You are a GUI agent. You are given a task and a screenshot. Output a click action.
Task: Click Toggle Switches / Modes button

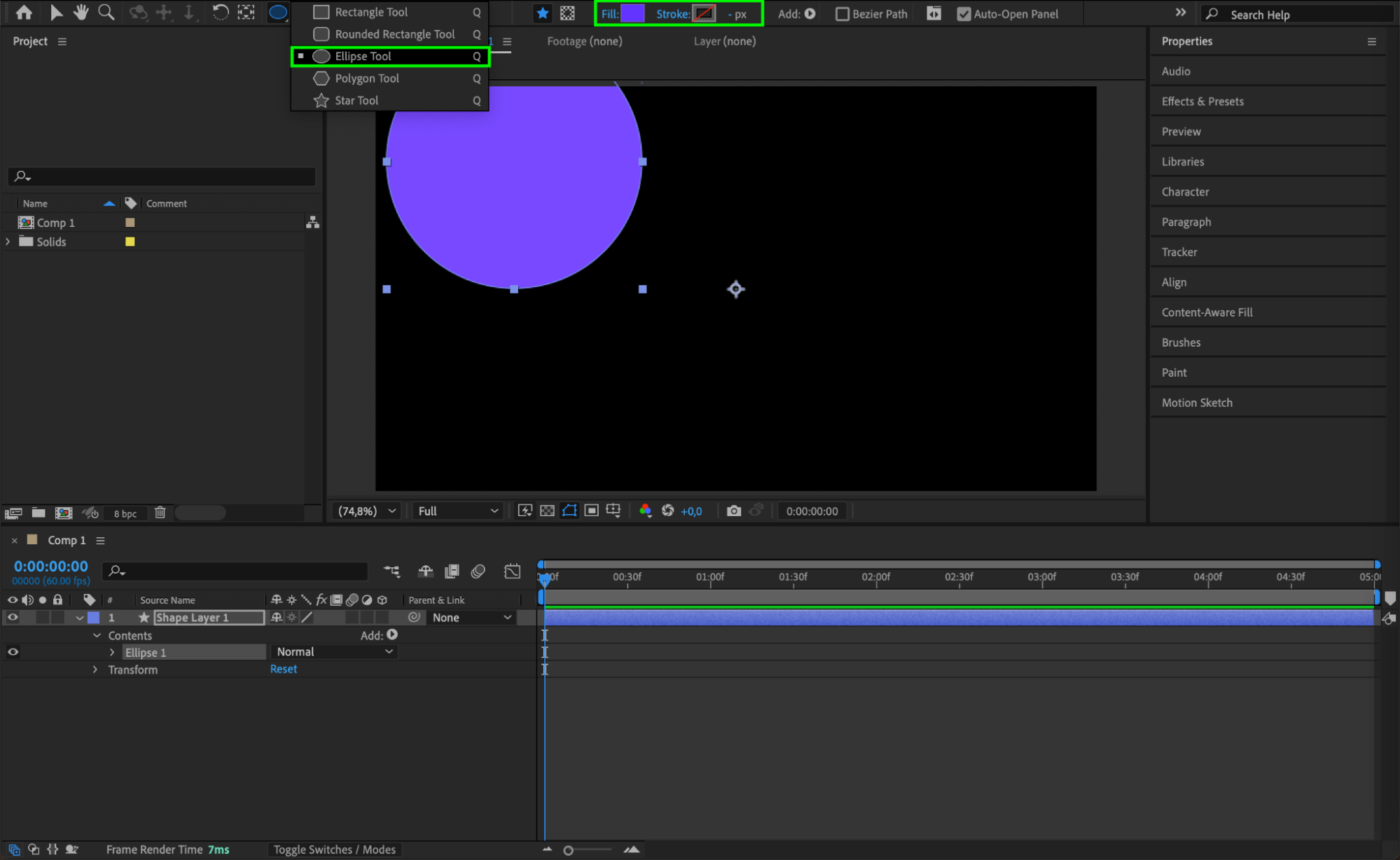pos(334,849)
